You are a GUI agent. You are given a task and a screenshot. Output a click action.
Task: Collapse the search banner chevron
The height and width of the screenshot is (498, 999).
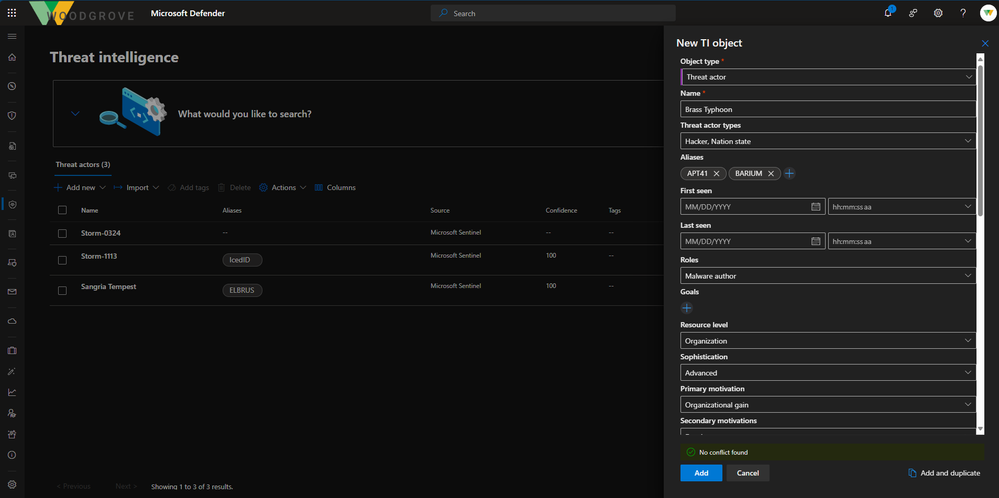tap(75, 113)
